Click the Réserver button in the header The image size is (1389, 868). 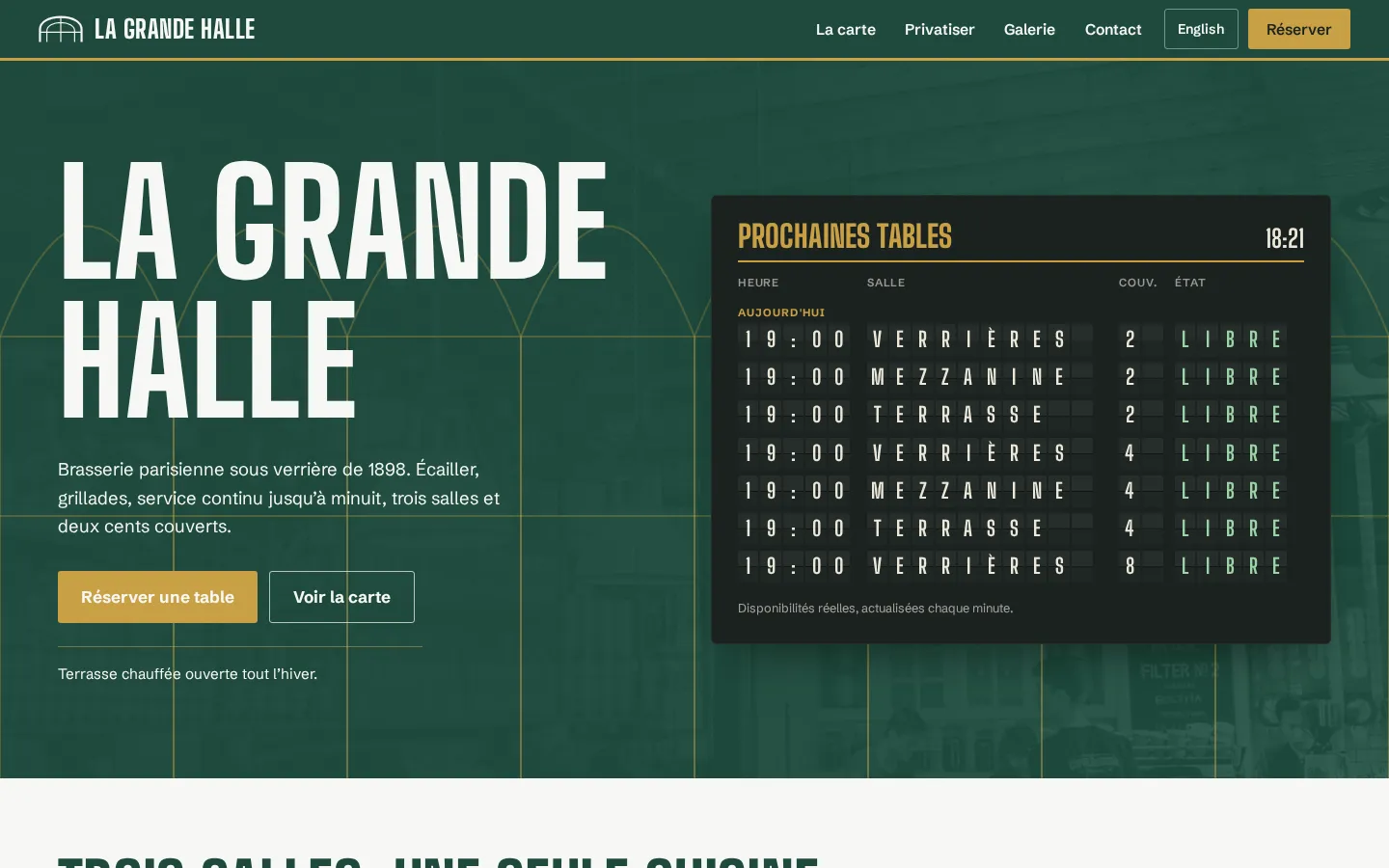(1298, 29)
